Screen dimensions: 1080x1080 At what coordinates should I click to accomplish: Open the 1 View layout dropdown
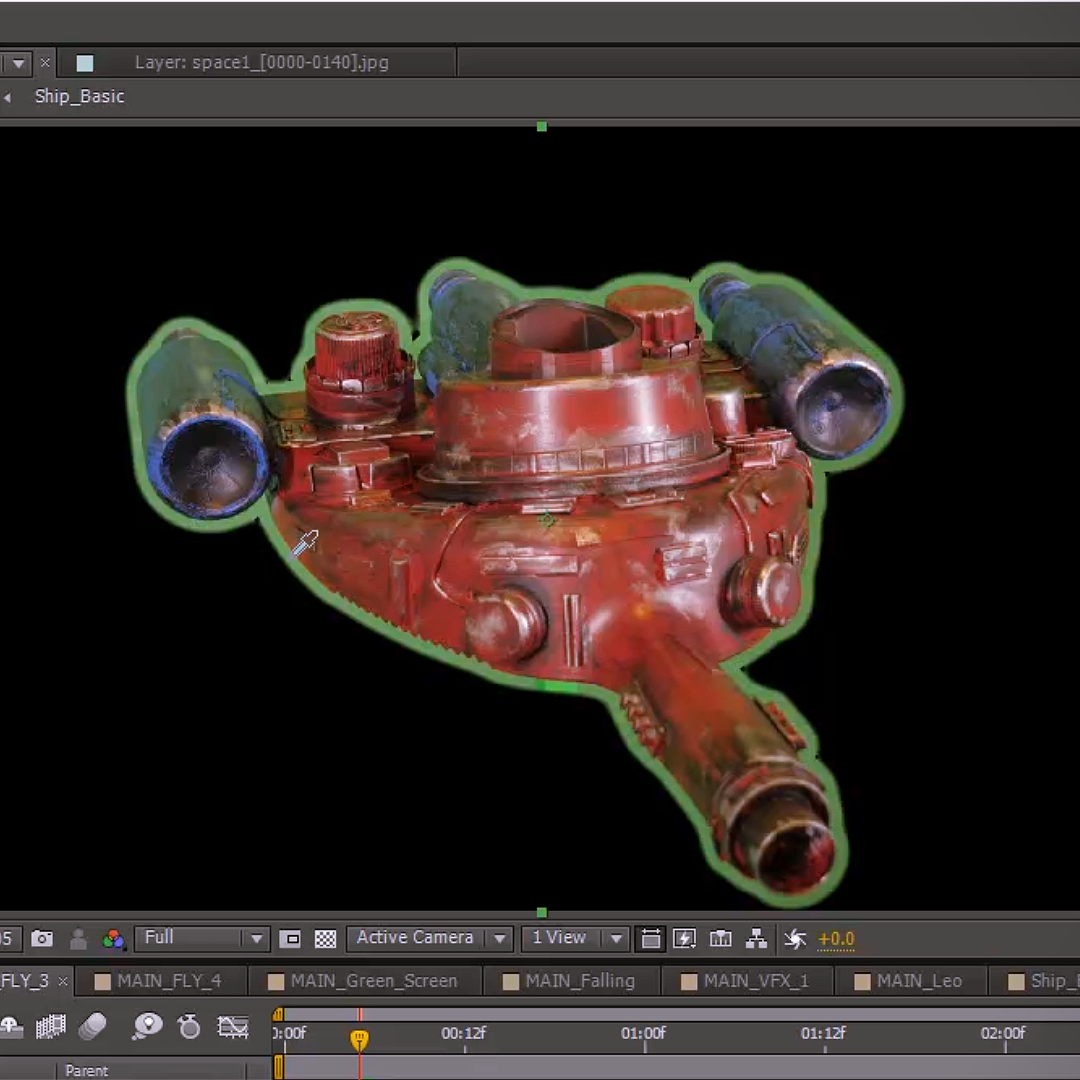coord(575,939)
